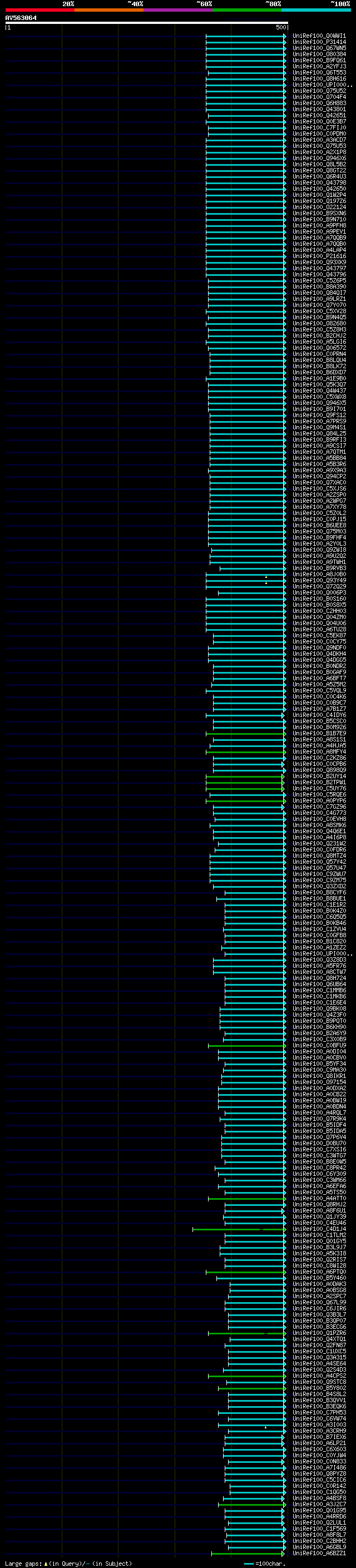The width and height of the screenshot is (356, 1568).
Task: Click label UniRef100_C4IDY6
Action: (x=319, y=715)
